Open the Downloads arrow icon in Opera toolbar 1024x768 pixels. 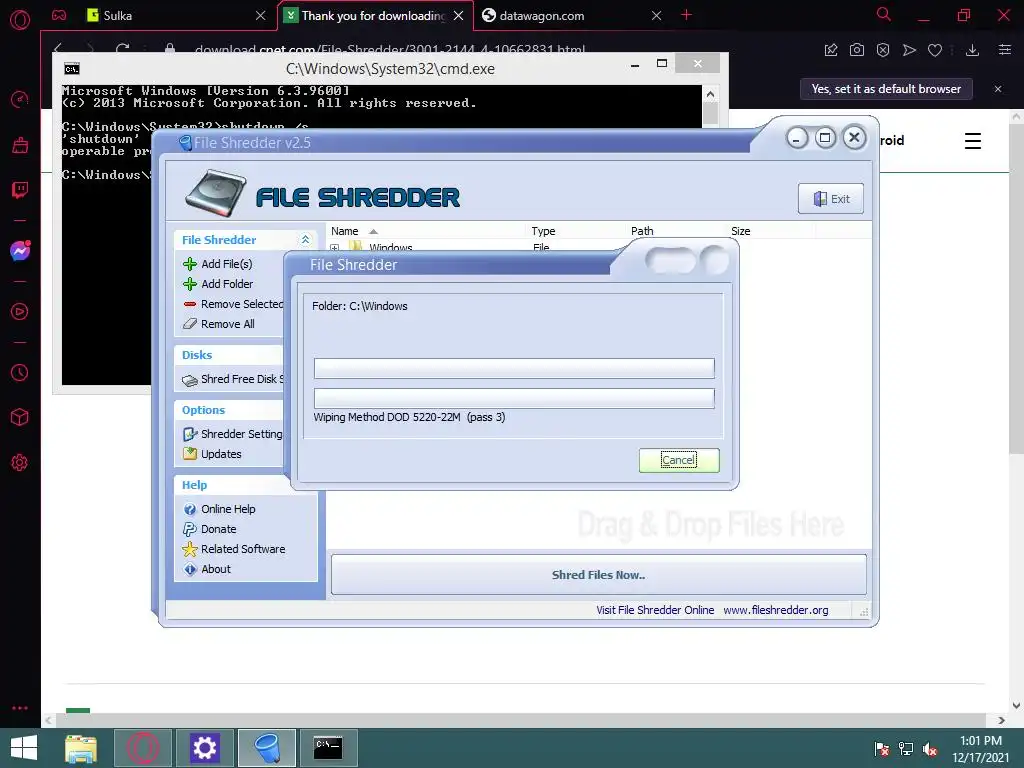pyautogui.click(x=972, y=50)
